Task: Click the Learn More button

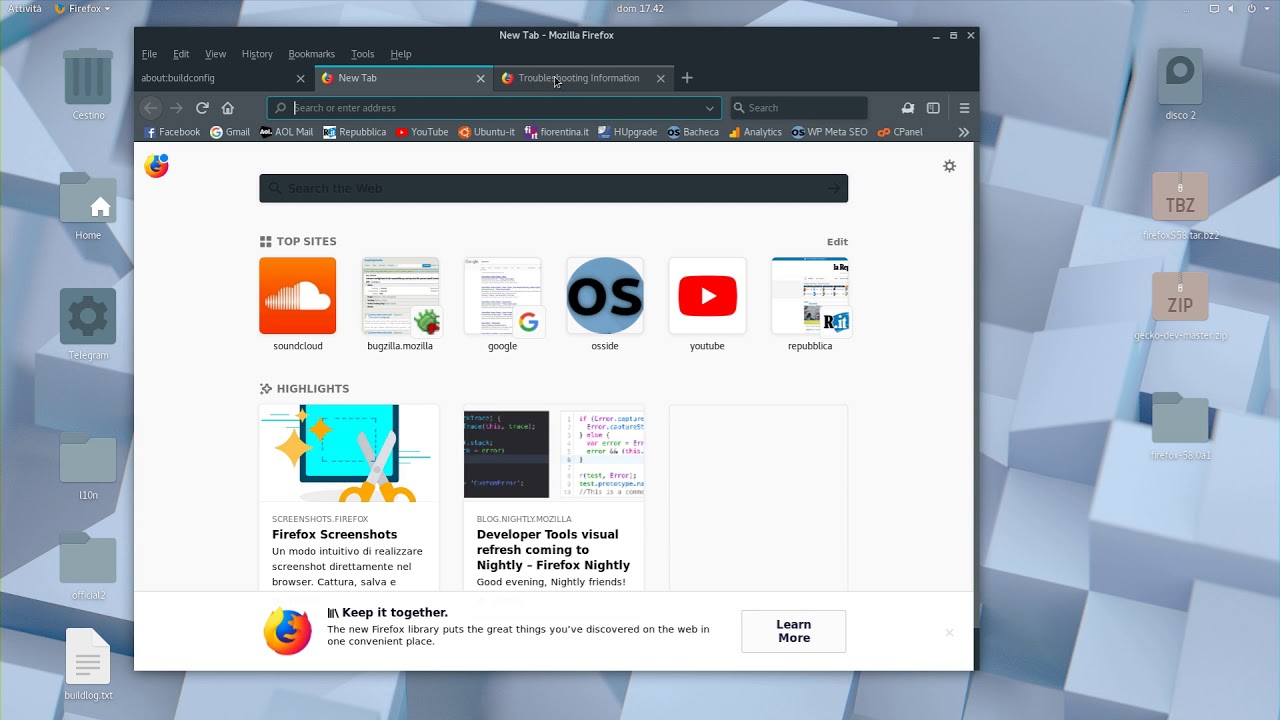Action: [x=794, y=631]
